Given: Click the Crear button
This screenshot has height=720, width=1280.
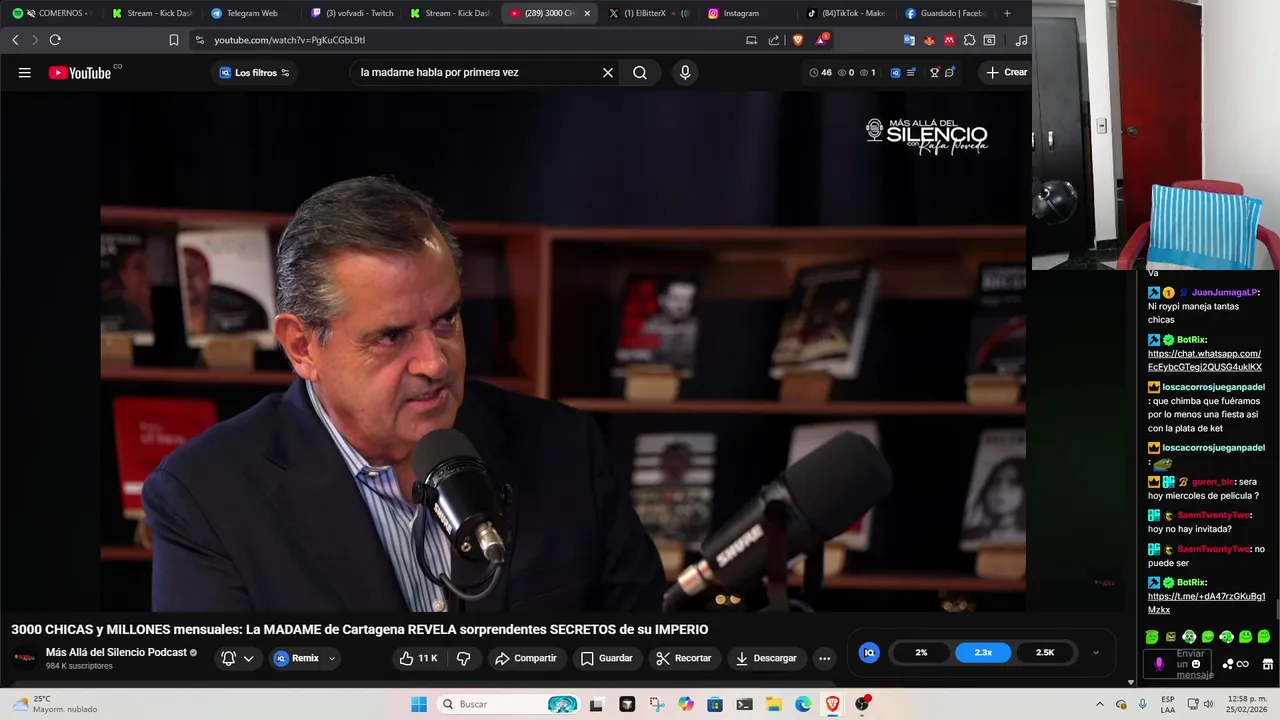Looking at the screenshot, I should pos(1006,72).
